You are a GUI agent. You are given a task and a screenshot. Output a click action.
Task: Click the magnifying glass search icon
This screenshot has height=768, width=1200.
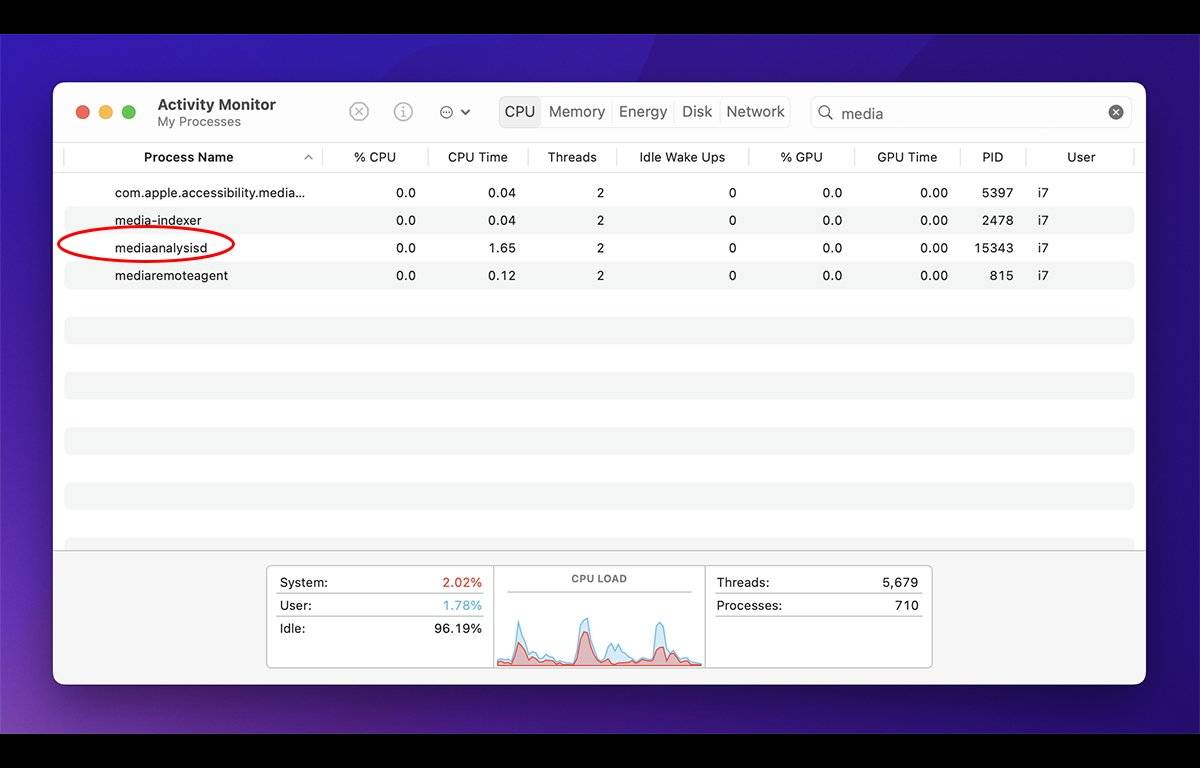(826, 113)
